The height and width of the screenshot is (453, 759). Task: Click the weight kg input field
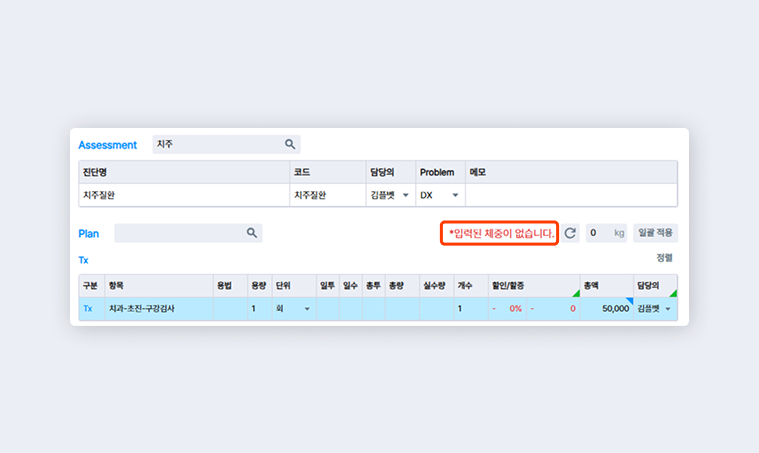point(606,233)
